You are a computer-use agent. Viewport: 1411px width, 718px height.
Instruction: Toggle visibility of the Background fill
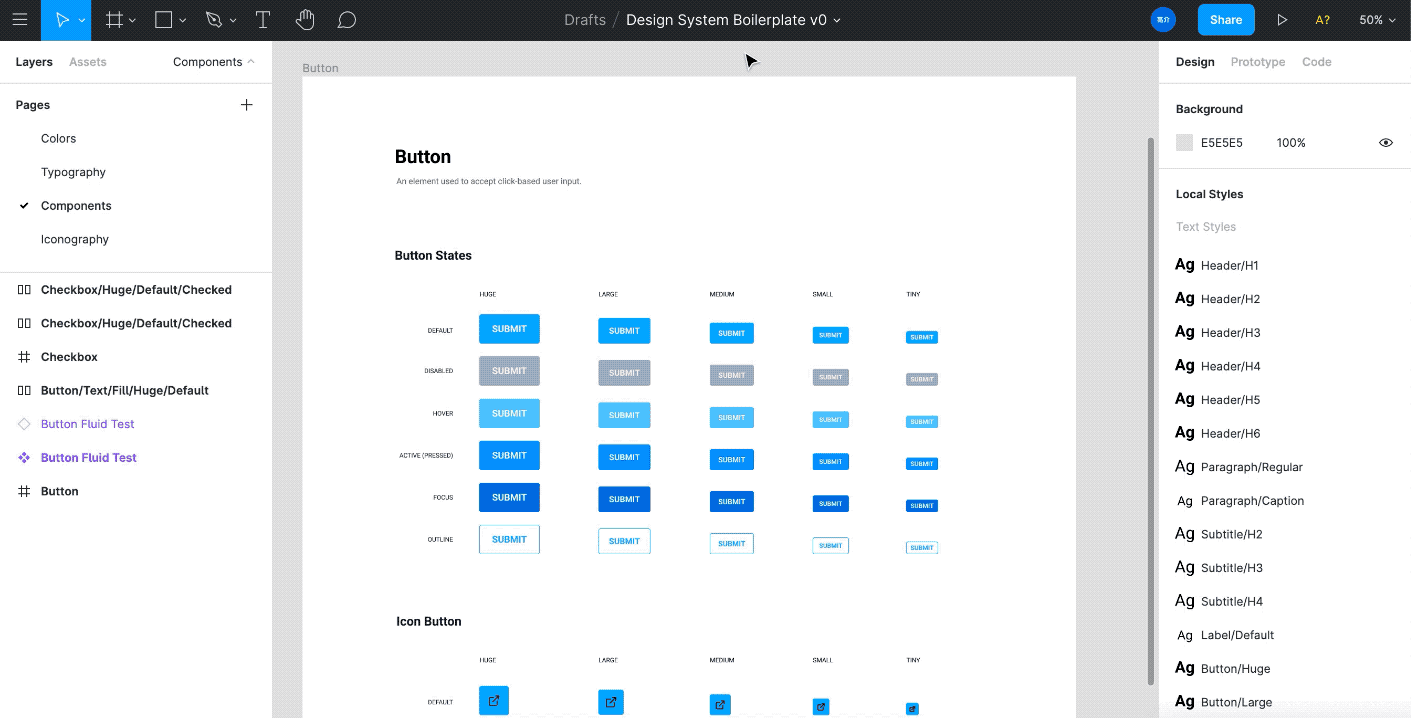coord(1386,142)
